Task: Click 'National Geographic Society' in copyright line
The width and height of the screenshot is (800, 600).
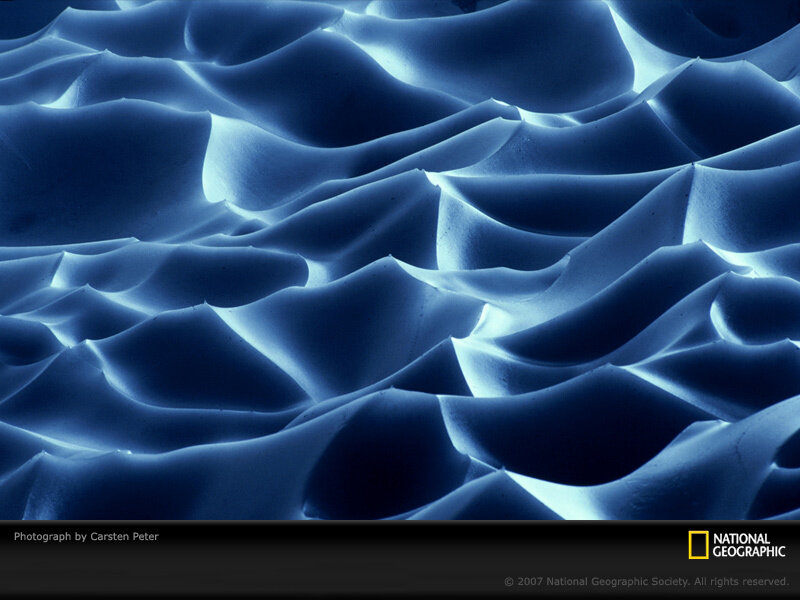Action: point(617,581)
